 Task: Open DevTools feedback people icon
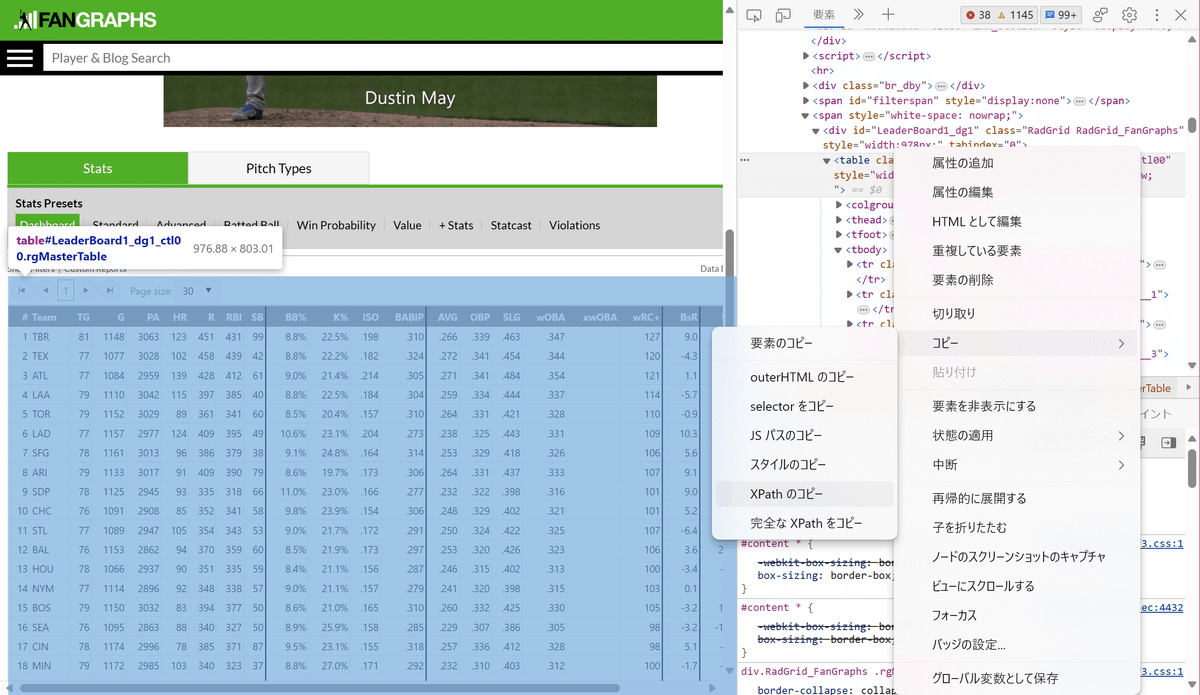tap(1100, 15)
